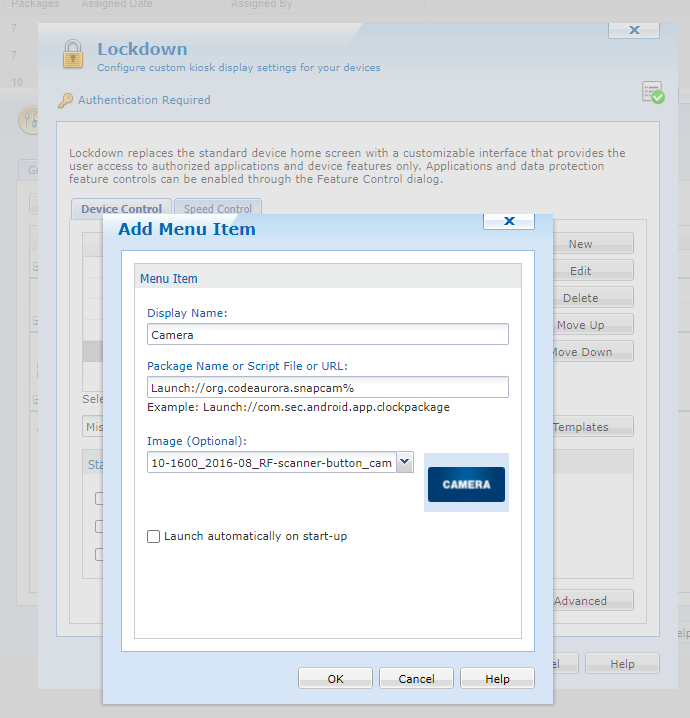Image resolution: width=690 pixels, height=718 pixels.
Task: Close the Lockdown dialog window
Action: (633, 30)
